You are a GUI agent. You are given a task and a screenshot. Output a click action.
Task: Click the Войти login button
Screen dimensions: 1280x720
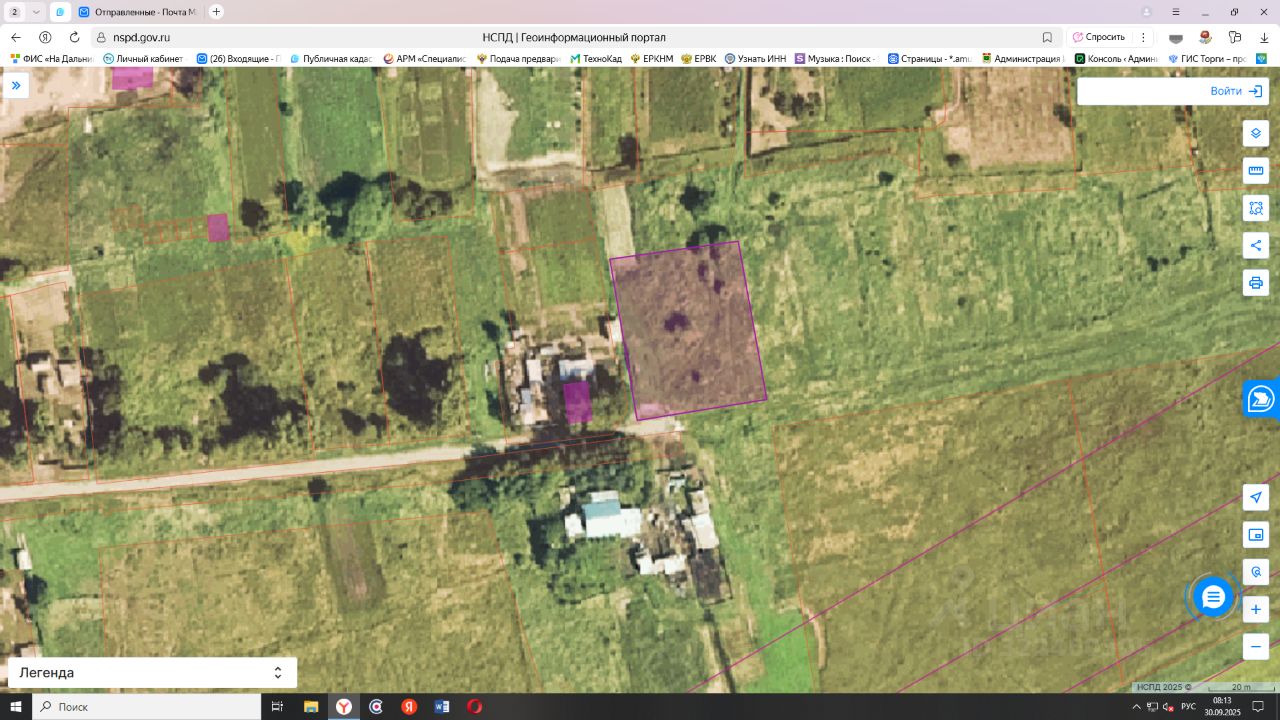1236,91
